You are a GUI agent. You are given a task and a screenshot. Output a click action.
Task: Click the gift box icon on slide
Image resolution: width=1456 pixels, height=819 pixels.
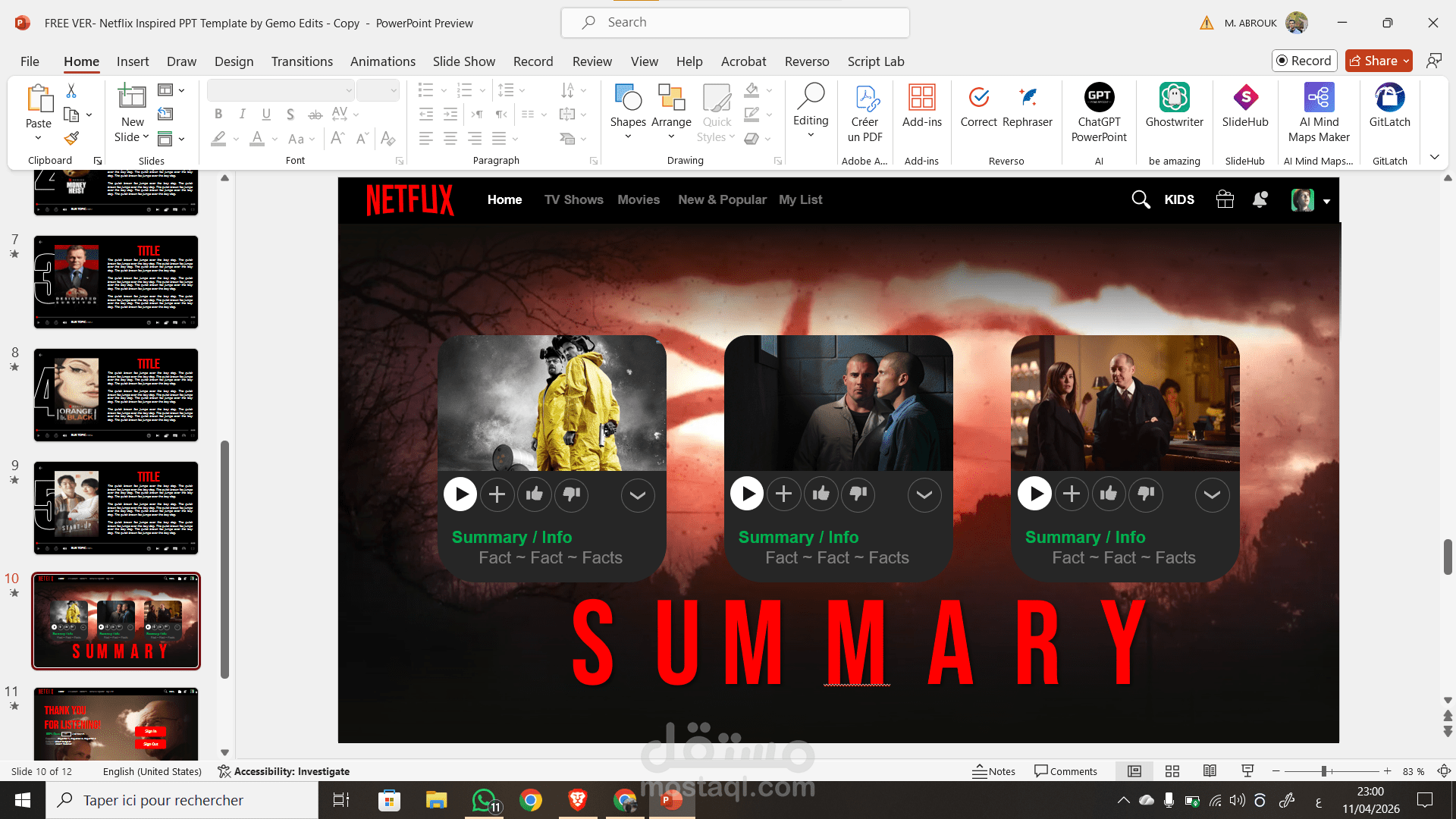click(1225, 199)
